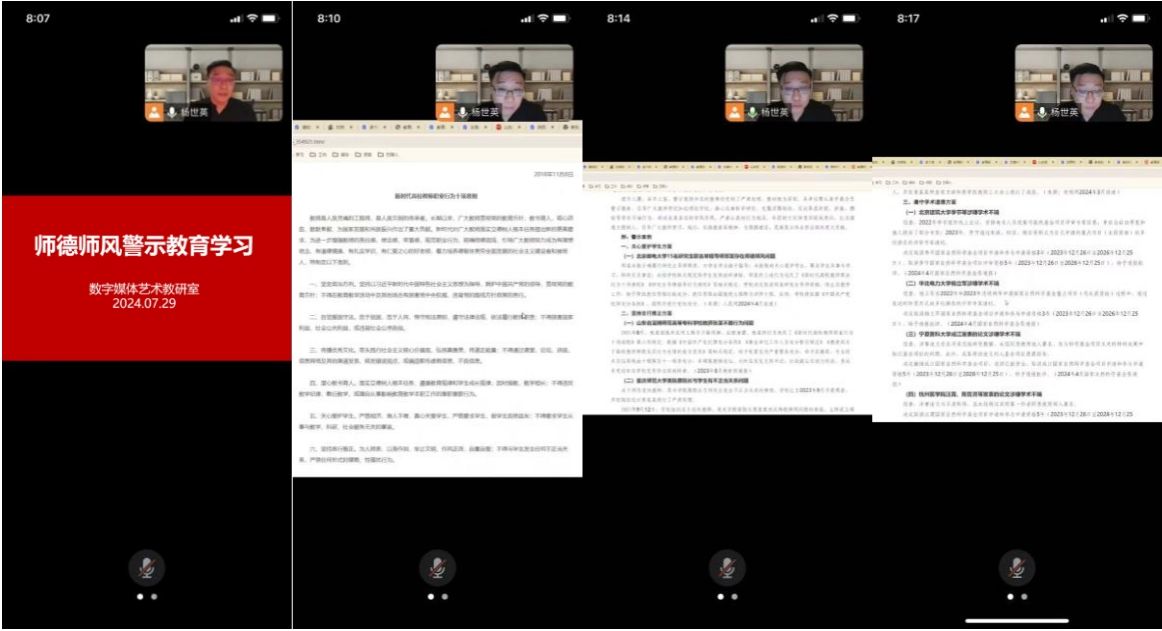Image resolution: width=1162 pixels, height=631 pixels.
Task: Tap the muted microphone button in the 8:07 screen
Action: point(146,568)
